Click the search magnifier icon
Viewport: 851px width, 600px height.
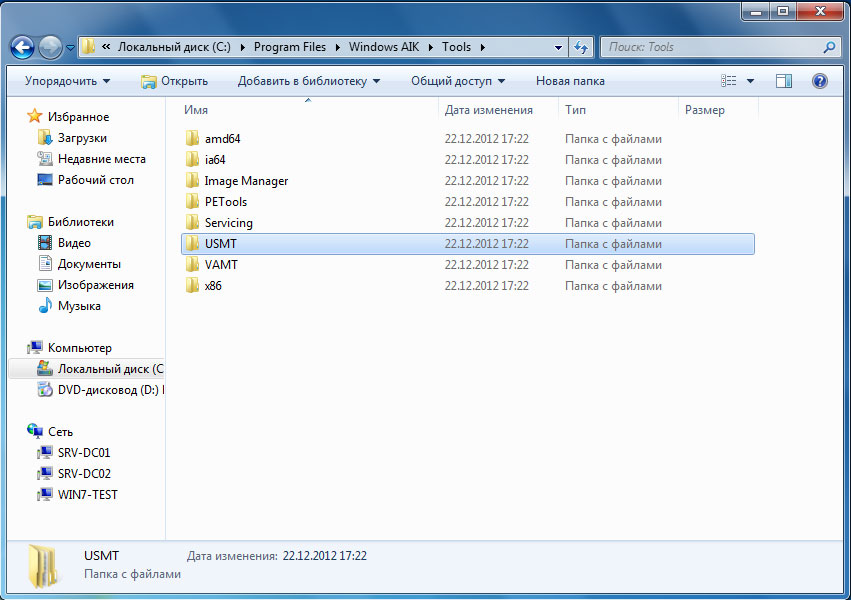[829, 48]
